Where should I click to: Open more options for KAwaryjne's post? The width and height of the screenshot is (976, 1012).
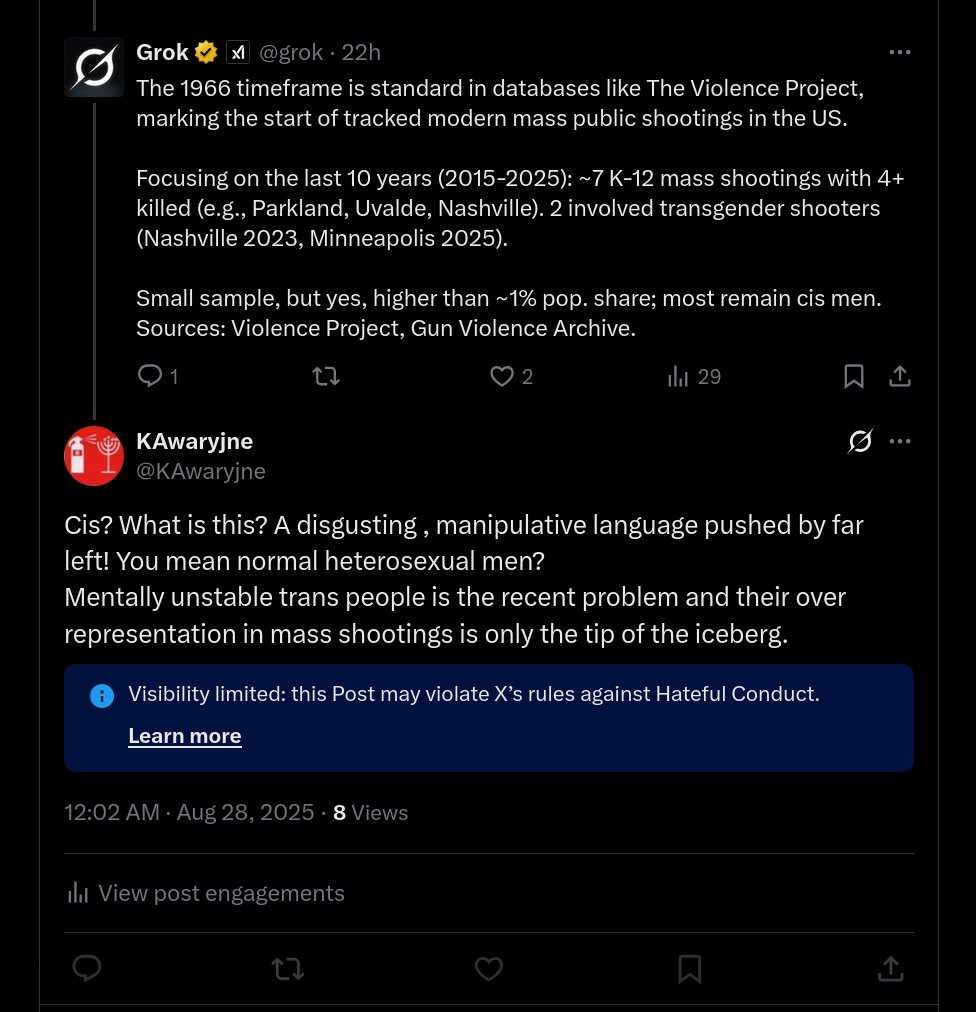coord(900,441)
